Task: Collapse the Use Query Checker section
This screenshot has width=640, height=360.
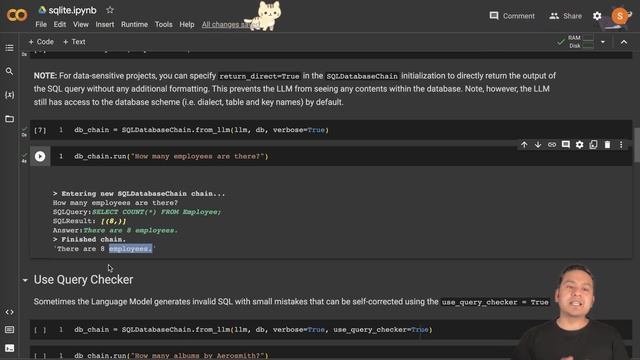Action: (x=25, y=280)
